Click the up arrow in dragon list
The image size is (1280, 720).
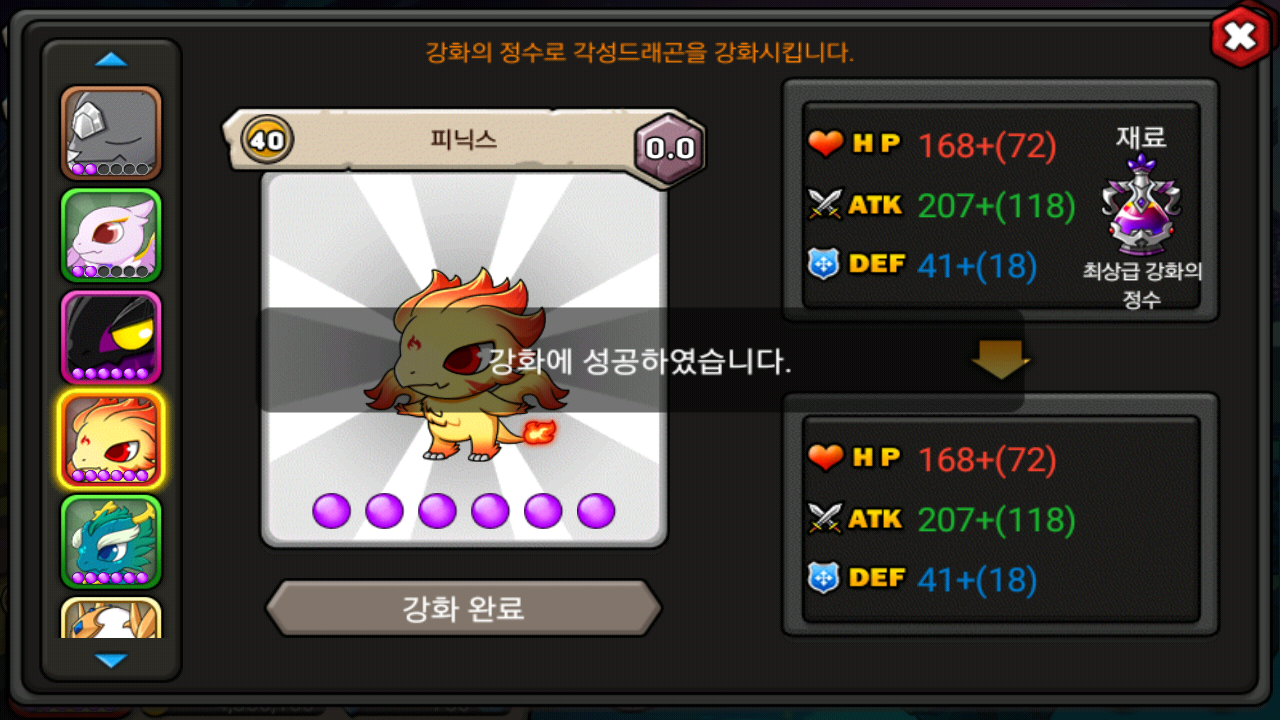111,60
